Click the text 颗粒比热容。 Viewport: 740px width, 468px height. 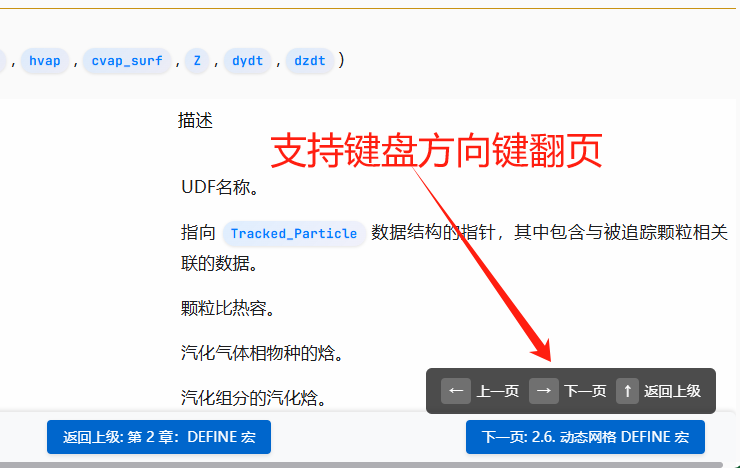pos(228,309)
